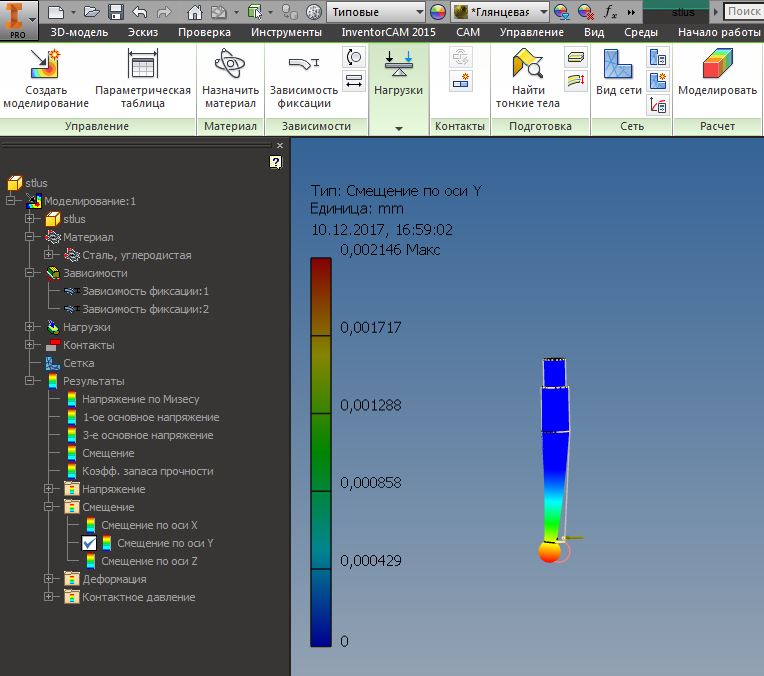Open help icon in browser panel
The height and width of the screenshot is (676, 764).
click(x=276, y=162)
